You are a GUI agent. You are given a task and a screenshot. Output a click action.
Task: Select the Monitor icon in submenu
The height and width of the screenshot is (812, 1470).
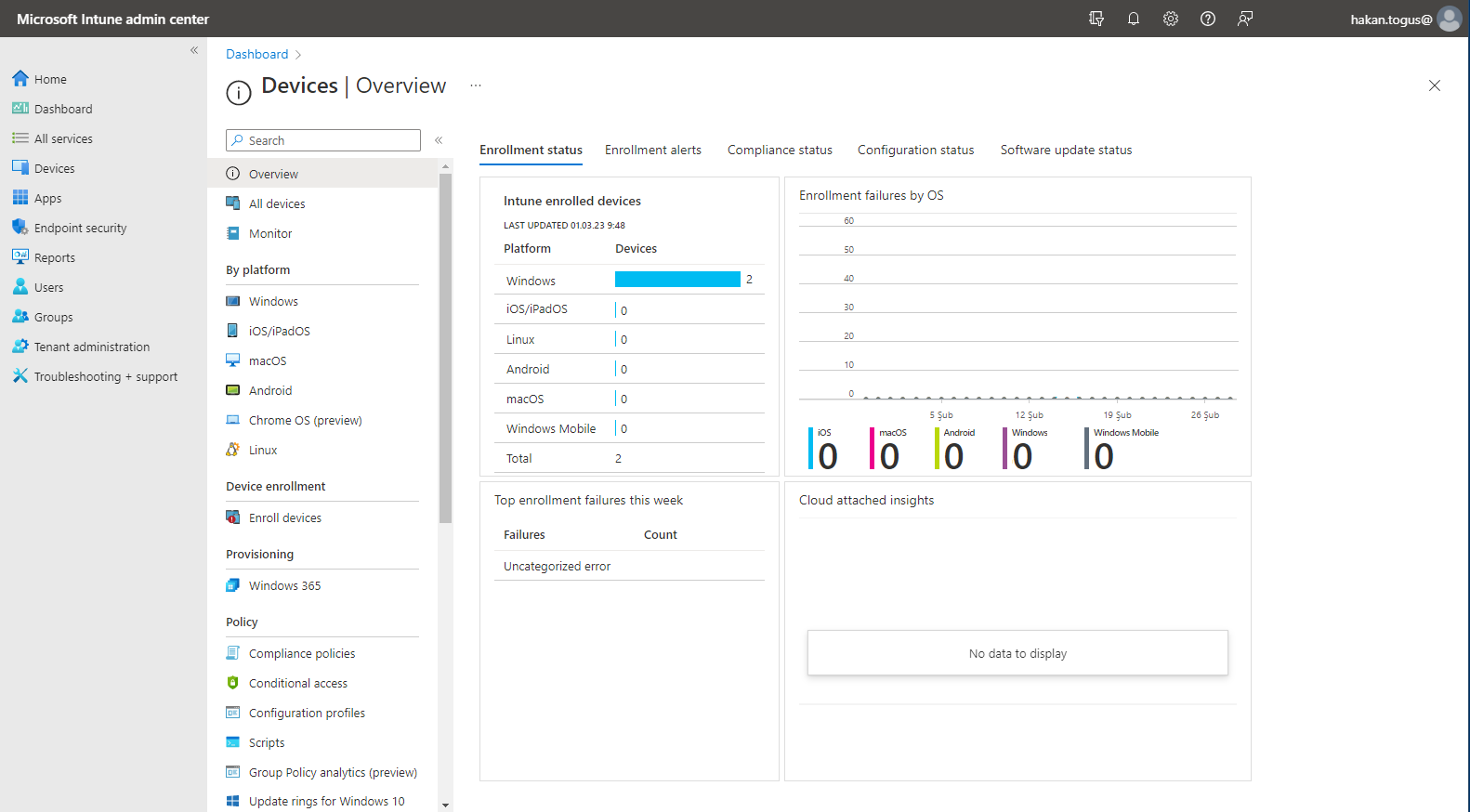click(233, 233)
